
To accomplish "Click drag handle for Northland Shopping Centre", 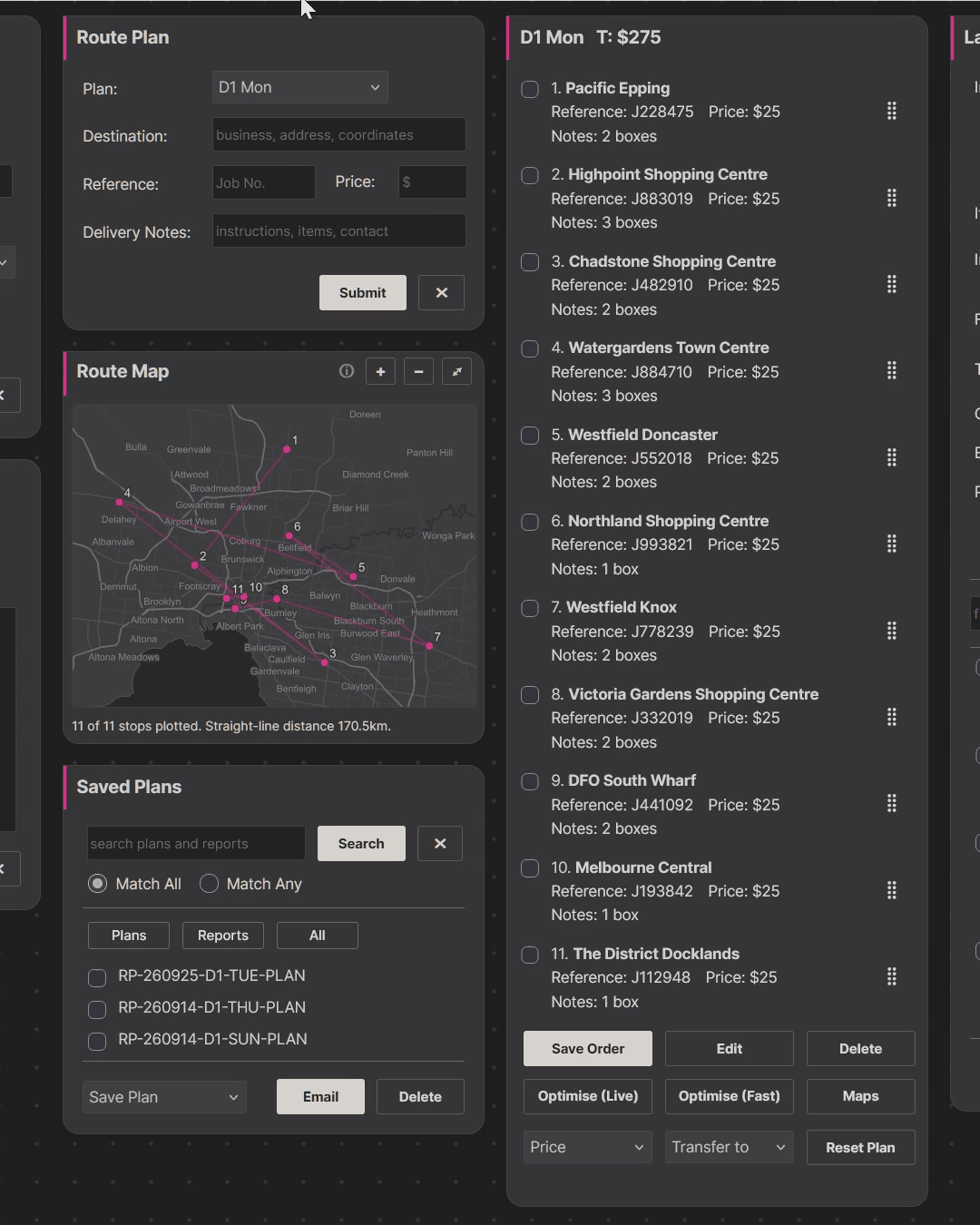I will point(892,544).
